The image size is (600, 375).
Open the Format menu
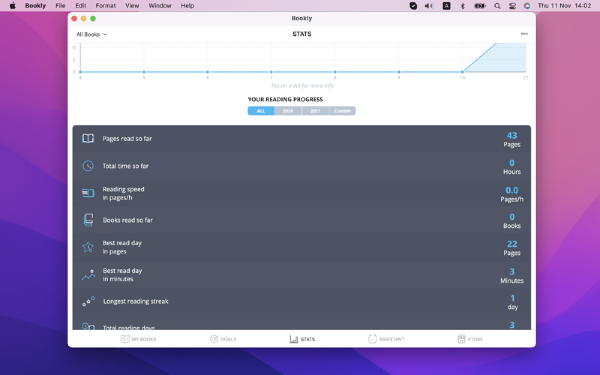pyautogui.click(x=106, y=6)
